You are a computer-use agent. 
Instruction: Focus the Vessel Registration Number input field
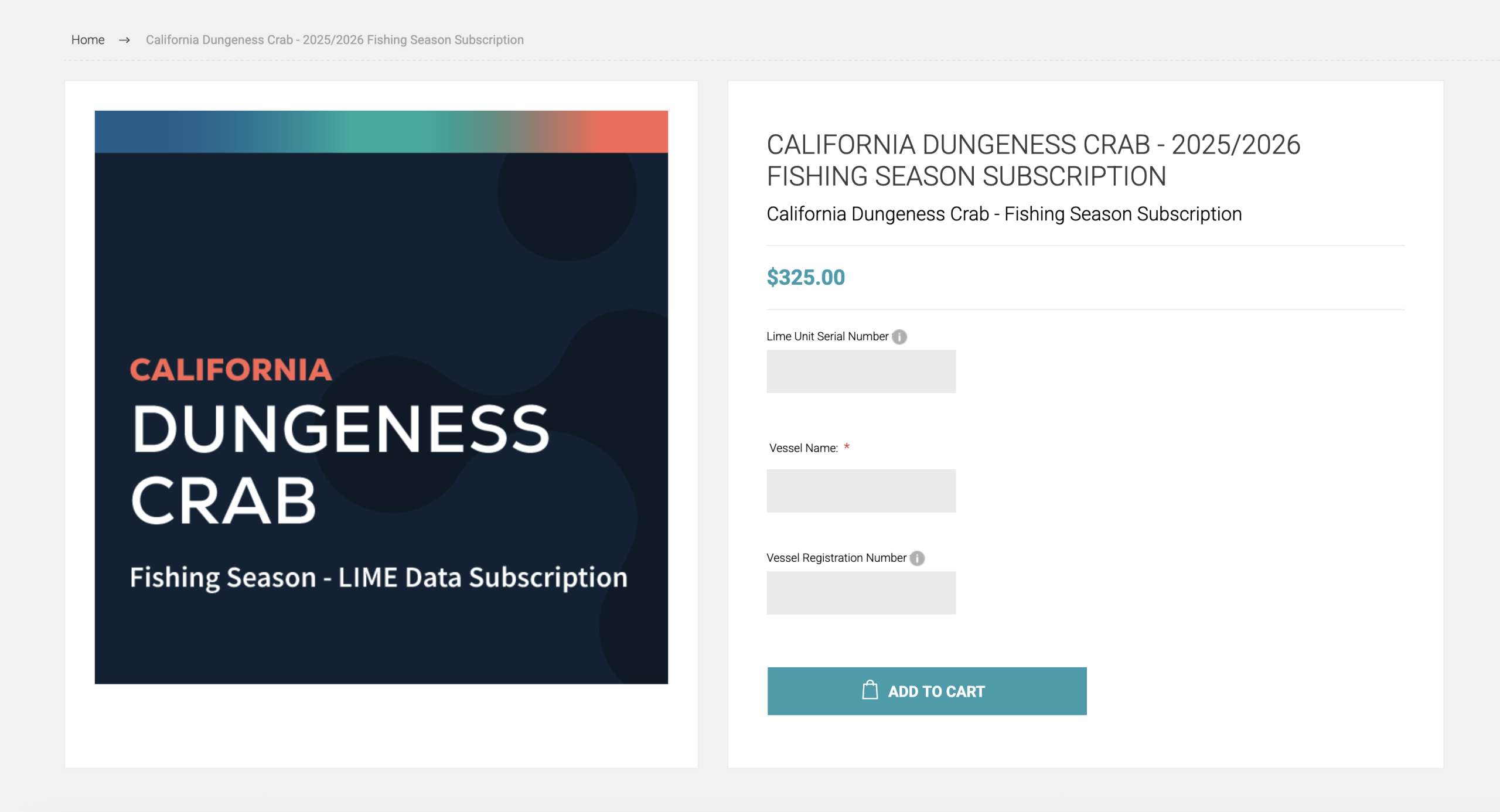pyautogui.click(x=861, y=593)
